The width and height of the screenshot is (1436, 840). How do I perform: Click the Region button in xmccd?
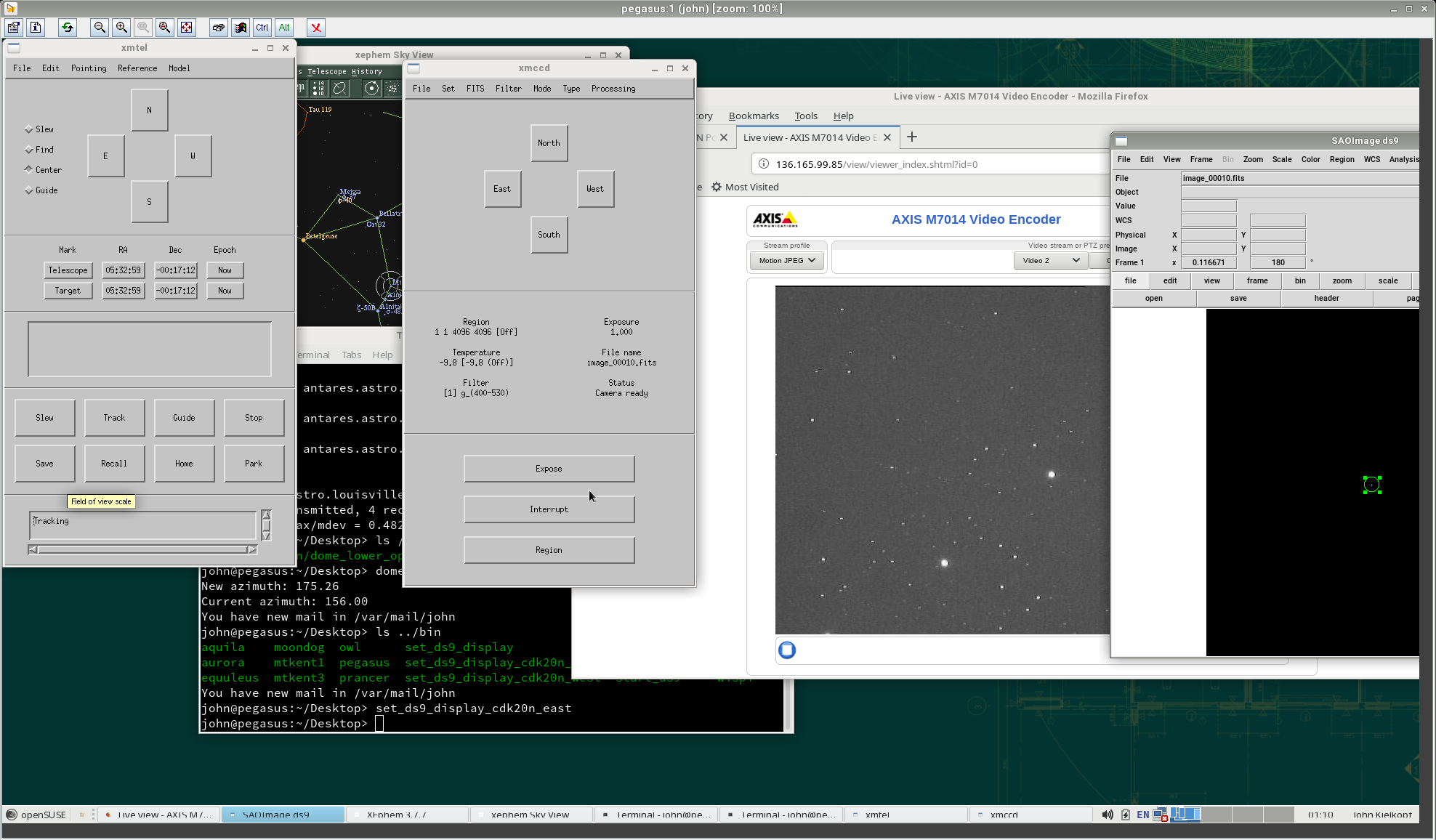click(x=549, y=550)
